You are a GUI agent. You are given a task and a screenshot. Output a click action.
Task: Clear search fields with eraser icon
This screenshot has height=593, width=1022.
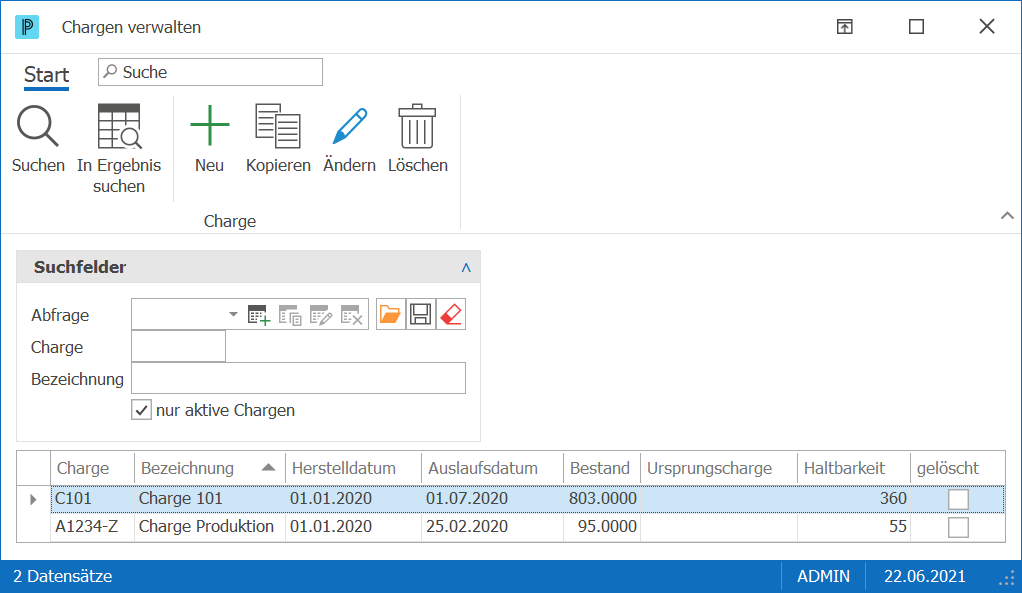click(451, 314)
